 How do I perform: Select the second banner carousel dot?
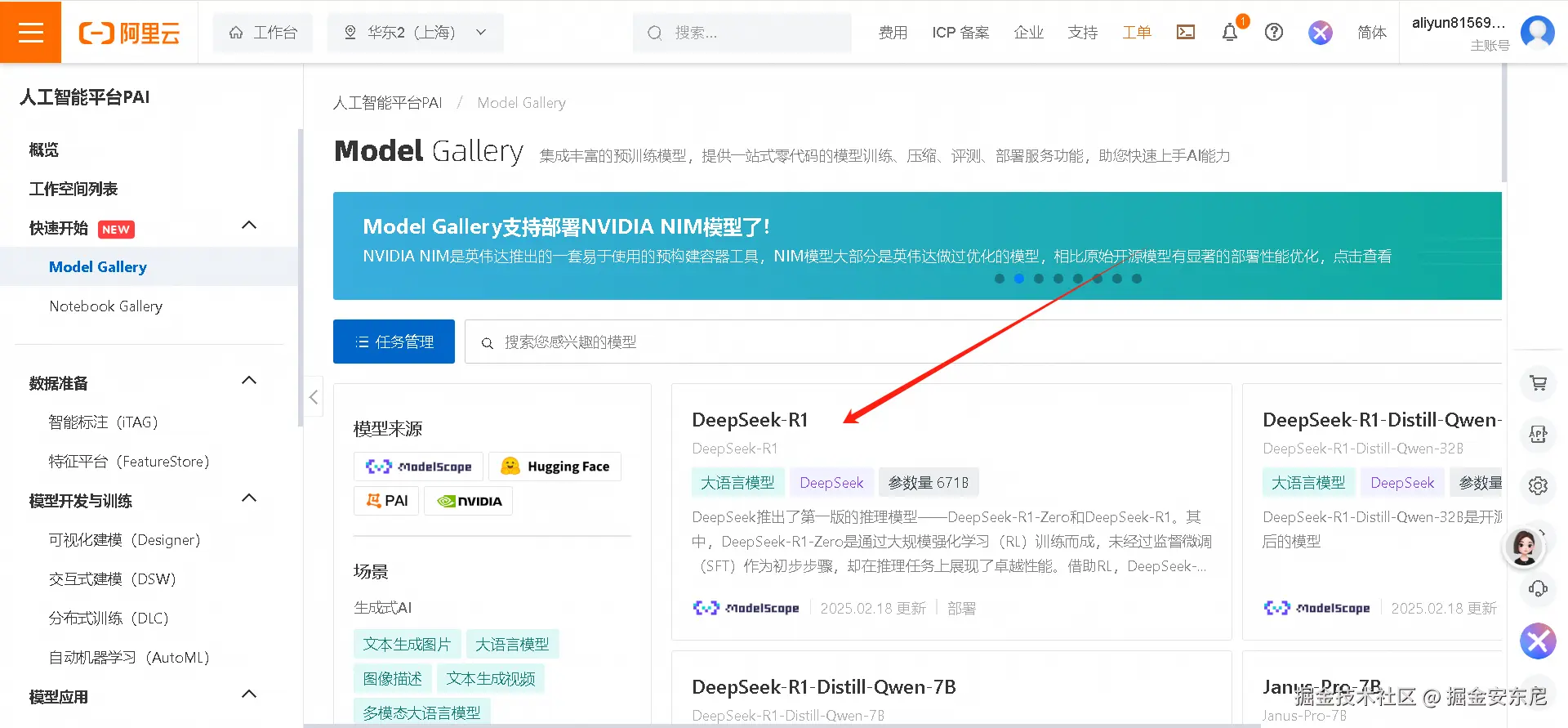[1019, 279]
